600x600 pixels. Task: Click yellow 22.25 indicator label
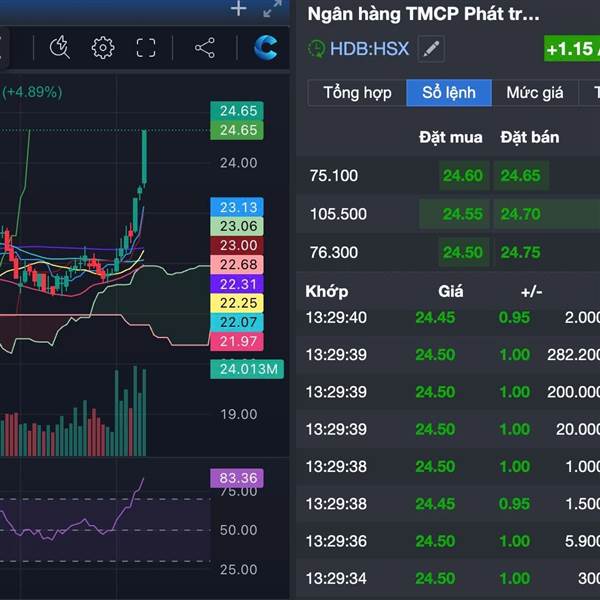[237, 303]
